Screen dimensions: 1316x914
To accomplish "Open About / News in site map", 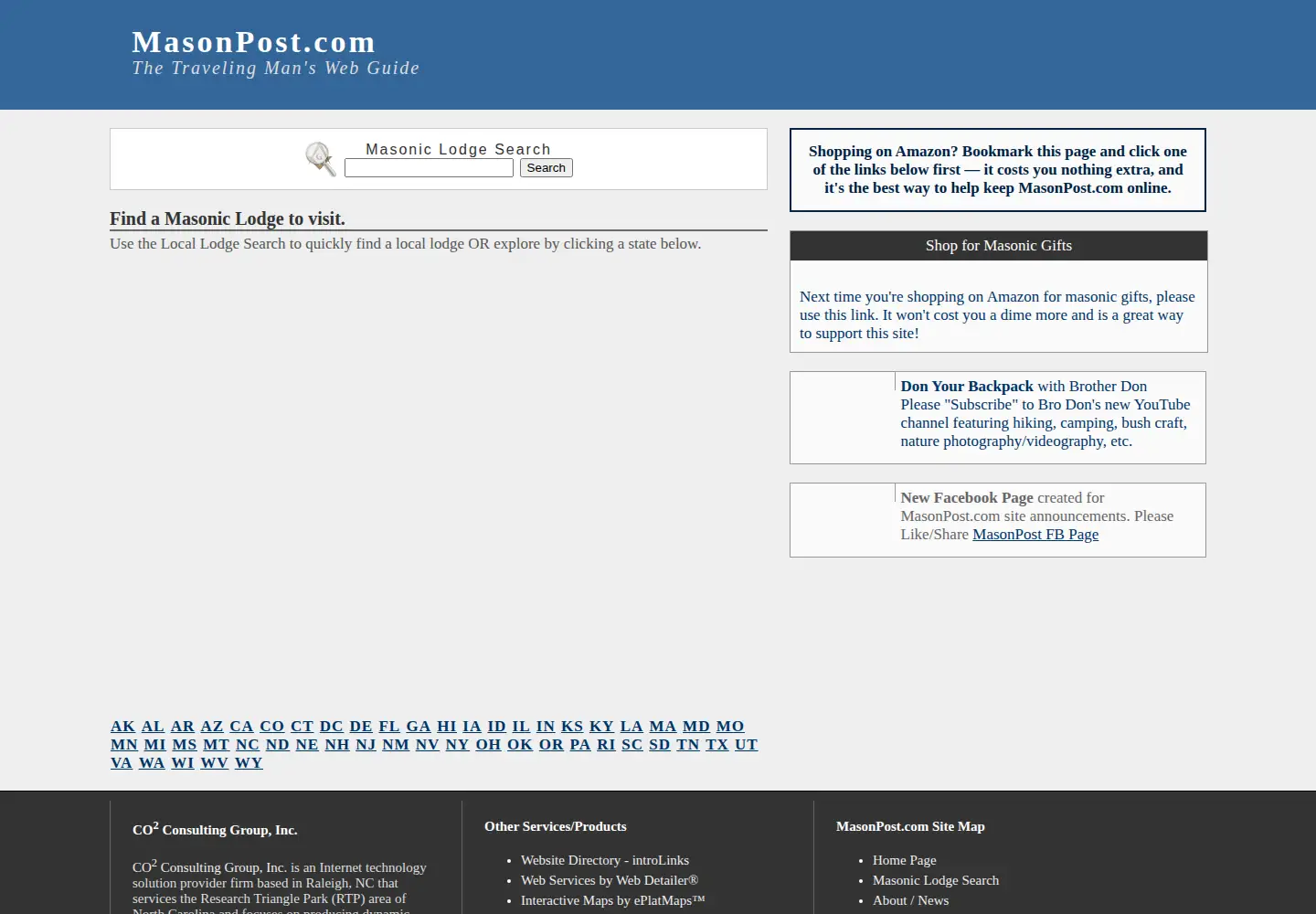I will [x=911, y=900].
